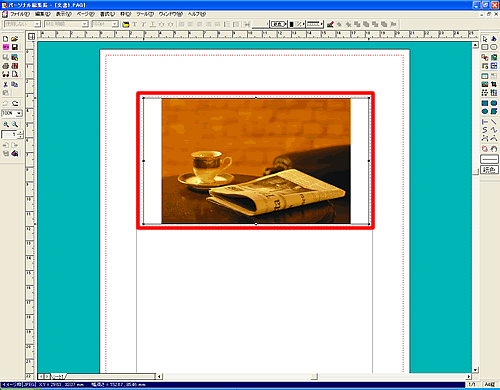Open the ファイル (File) menu

[x=20, y=14]
